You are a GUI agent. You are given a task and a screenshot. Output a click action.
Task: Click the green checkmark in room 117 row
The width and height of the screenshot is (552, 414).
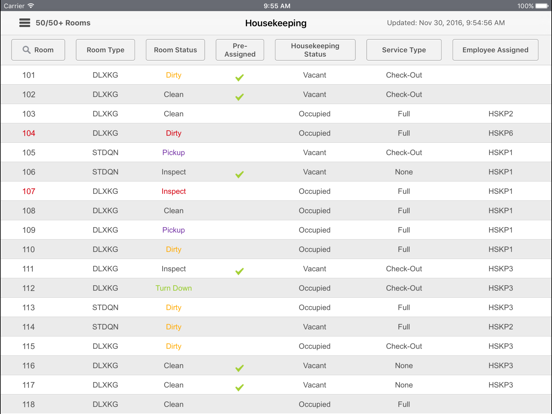coord(239,387)
